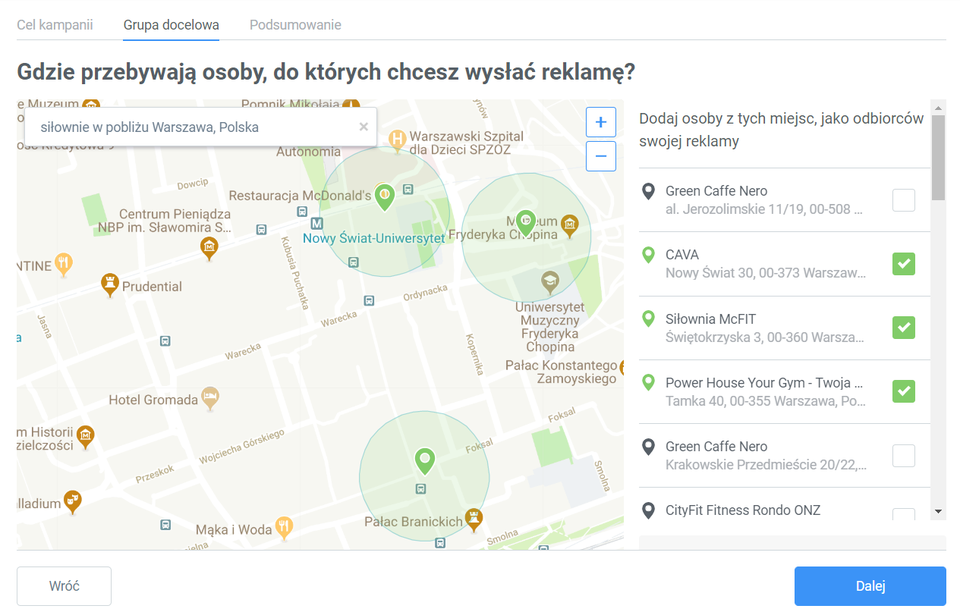Click location pin icon beside CAVA entry
Image resolution: width=960 pixels, height=612 pixels.
click(648, 255)
